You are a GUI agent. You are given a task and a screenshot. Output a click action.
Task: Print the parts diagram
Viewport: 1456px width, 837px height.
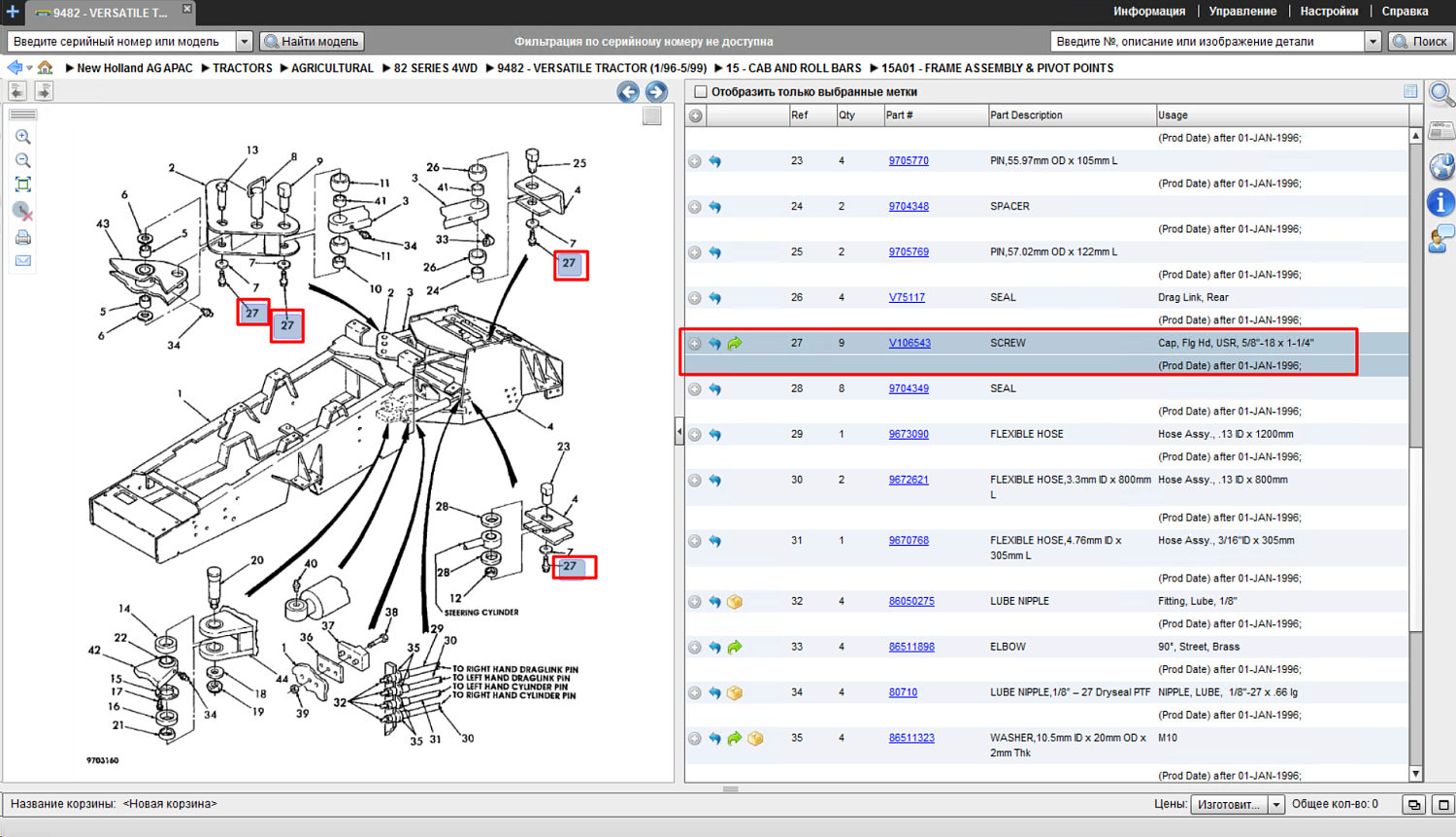point(23,237)
